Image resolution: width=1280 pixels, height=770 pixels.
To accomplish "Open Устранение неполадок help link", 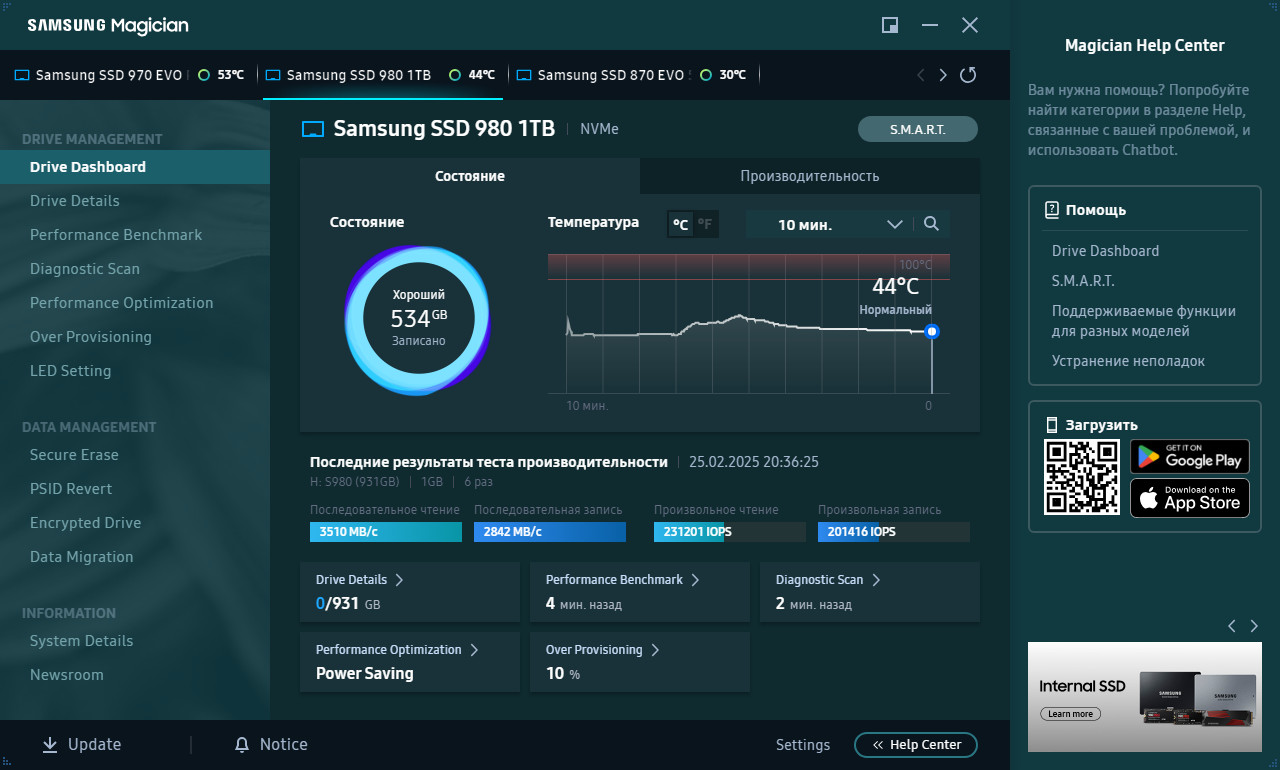I will pyautogui.click(x=1128, y=361).
